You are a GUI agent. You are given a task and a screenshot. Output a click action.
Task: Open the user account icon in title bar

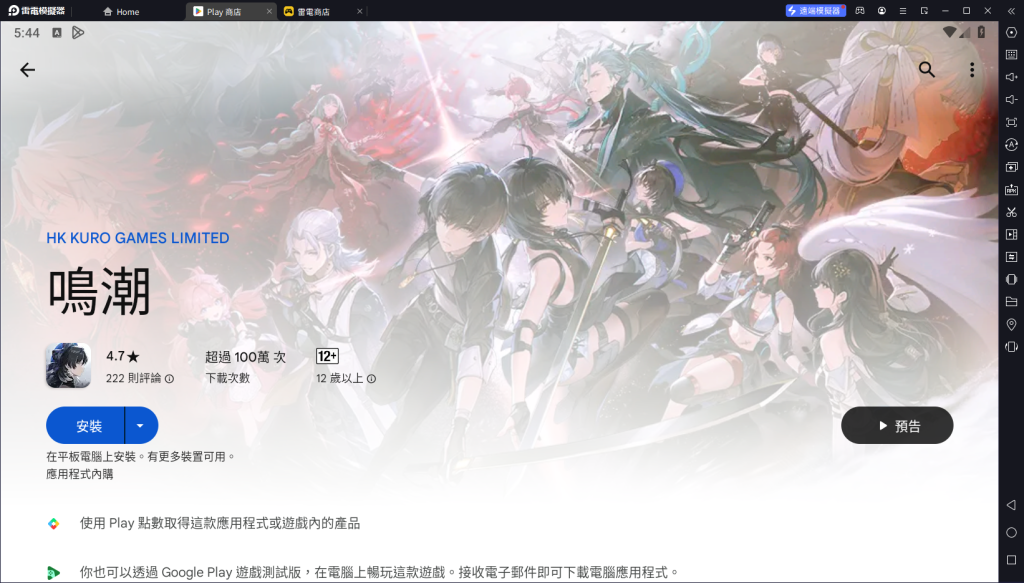click(x=882, y=11)
